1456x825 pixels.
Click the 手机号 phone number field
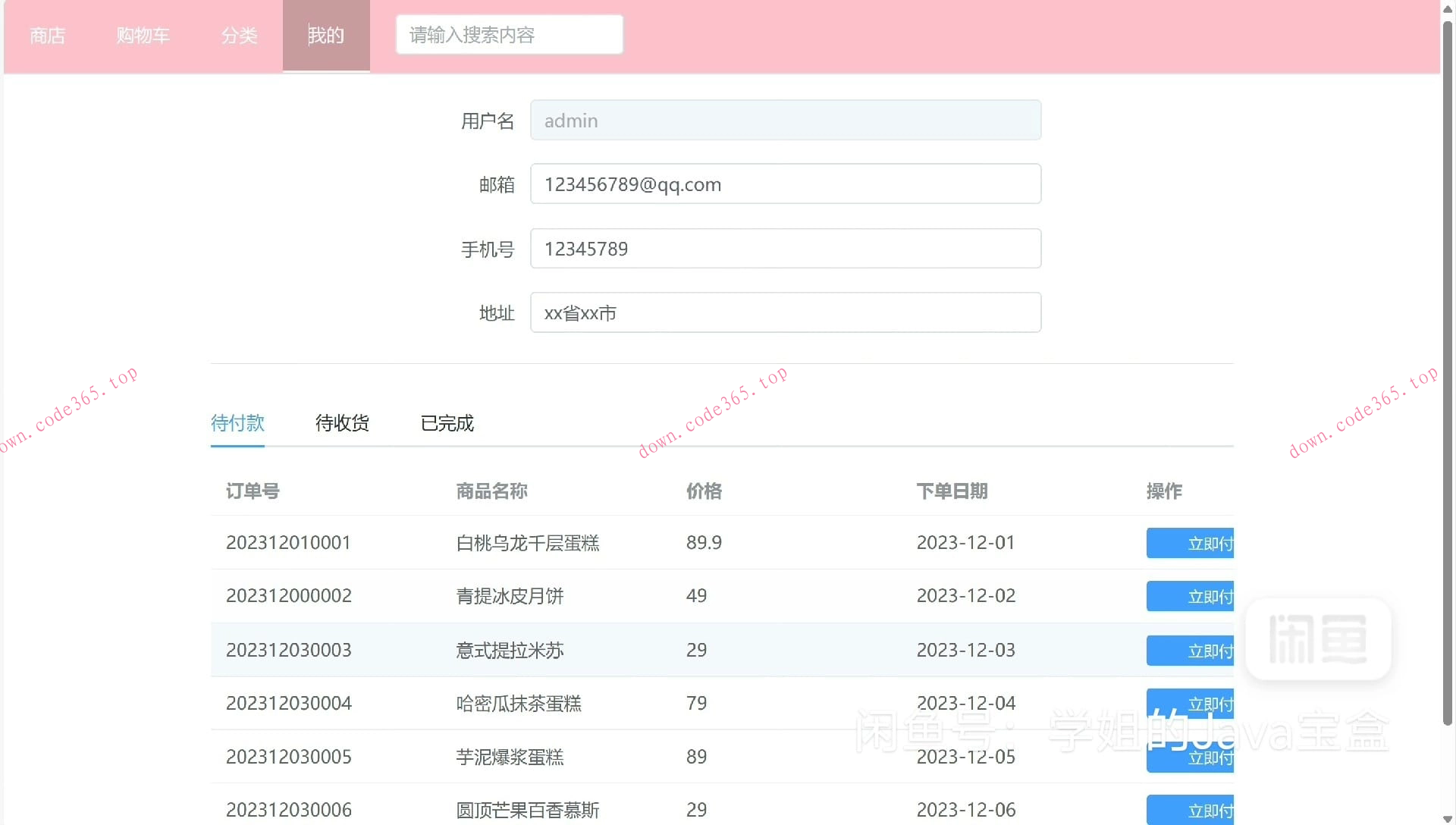click(786, 248)
